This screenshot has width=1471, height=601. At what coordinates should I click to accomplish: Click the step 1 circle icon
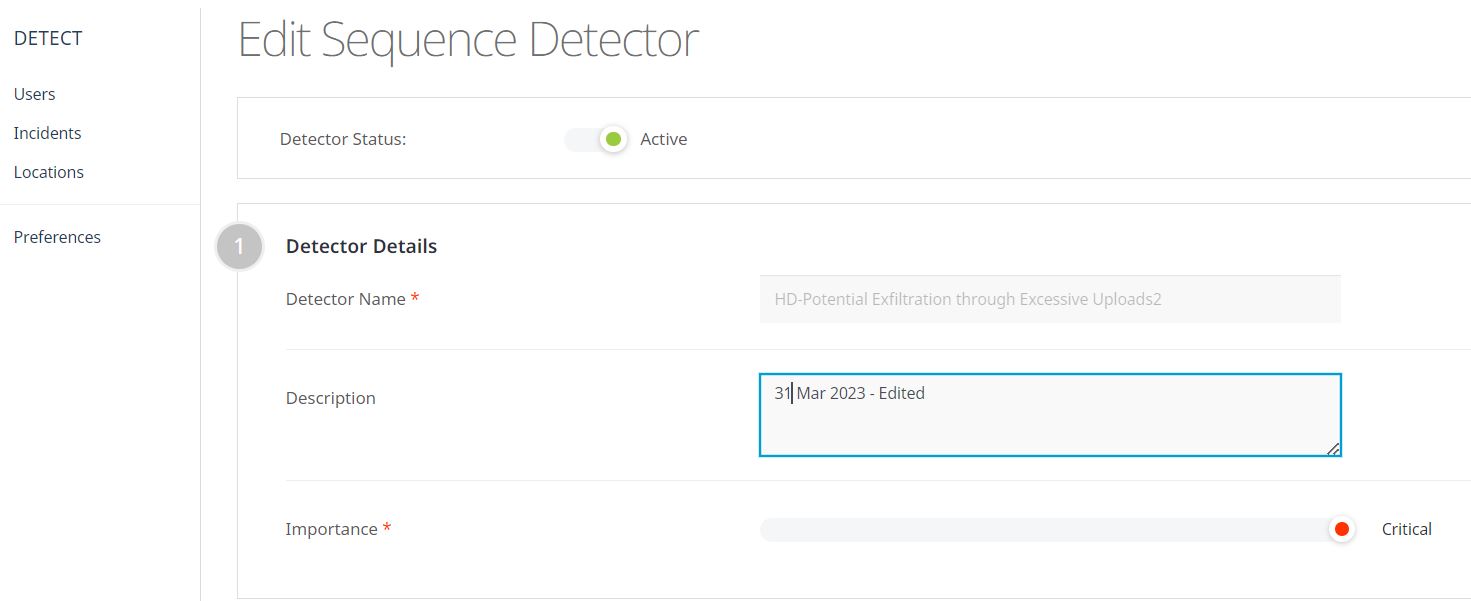pos(239,247)
